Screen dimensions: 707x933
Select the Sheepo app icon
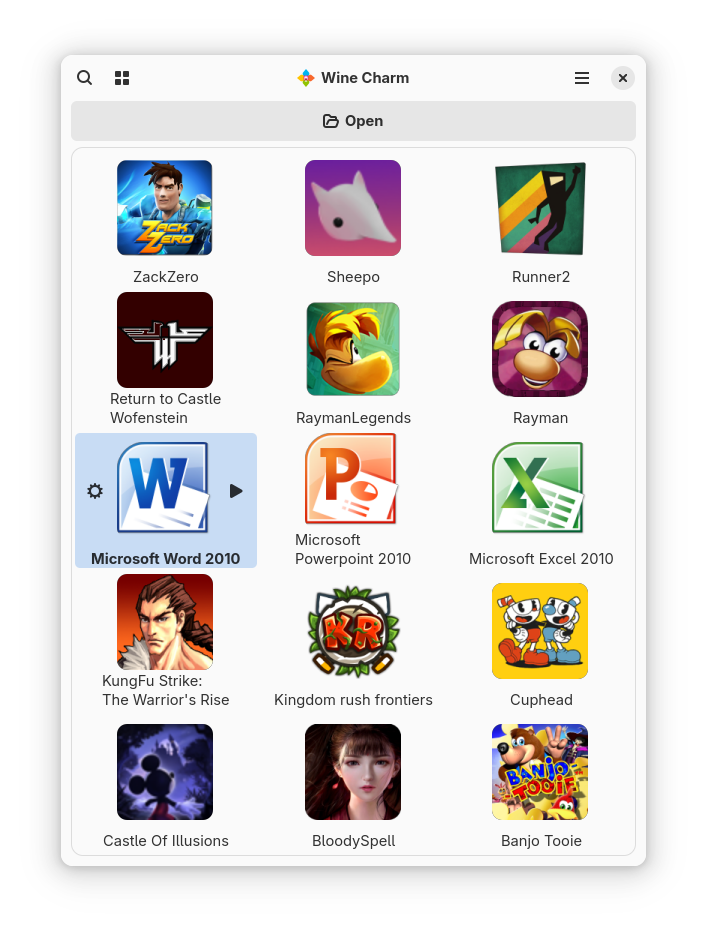tap(353, 208)
